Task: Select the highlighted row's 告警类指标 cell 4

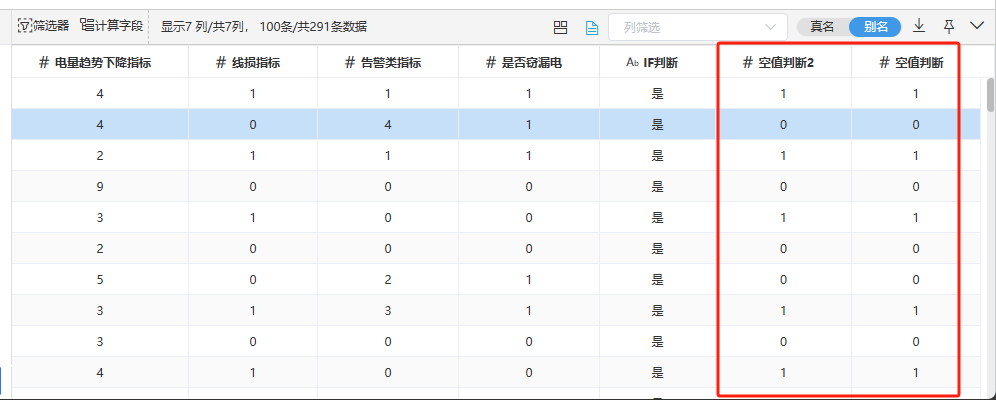Action: pyautogui.click(x=387, y=124)
